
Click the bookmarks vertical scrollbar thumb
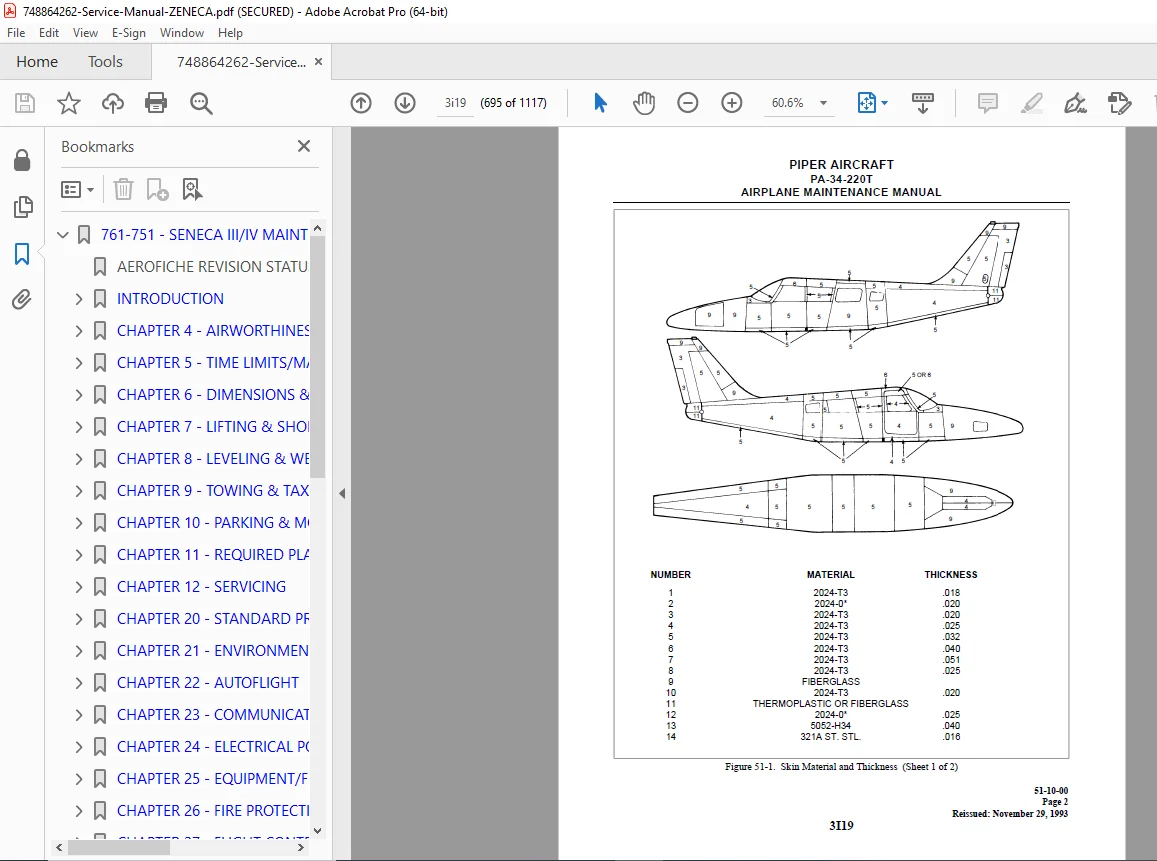[317, 358]
